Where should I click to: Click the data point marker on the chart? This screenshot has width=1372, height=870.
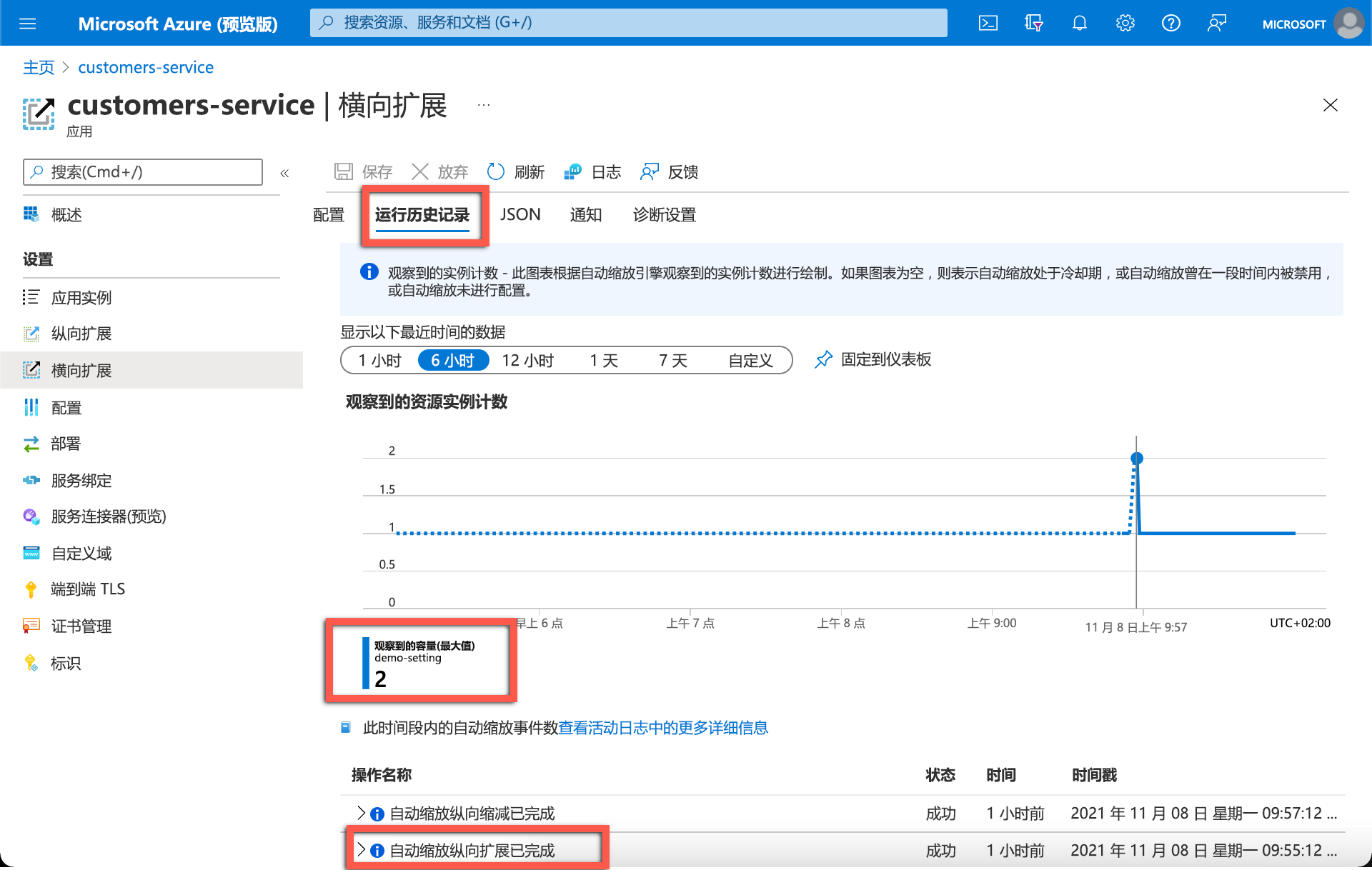1136,459
